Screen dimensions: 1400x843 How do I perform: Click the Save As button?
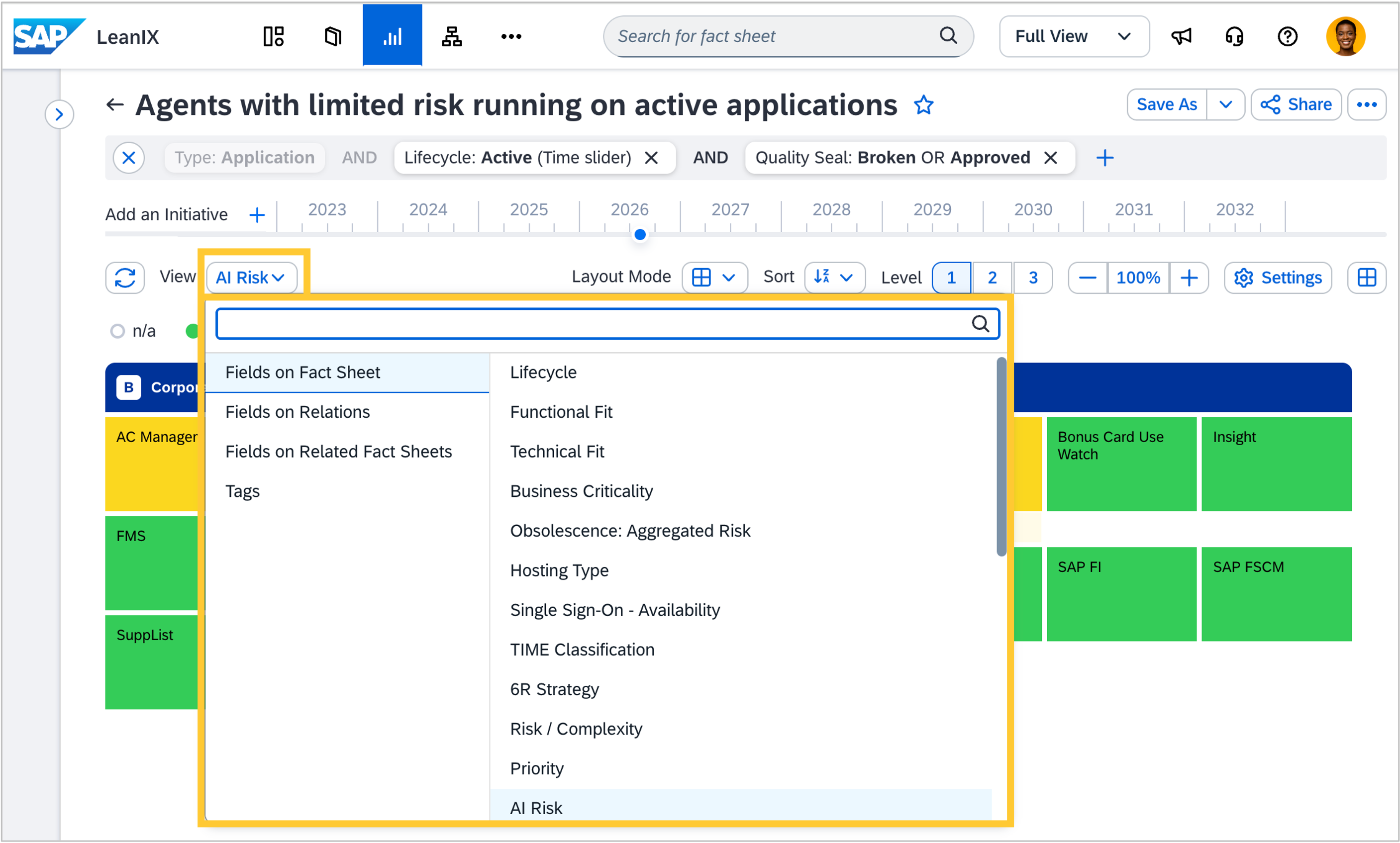[x=1167, y=104]
